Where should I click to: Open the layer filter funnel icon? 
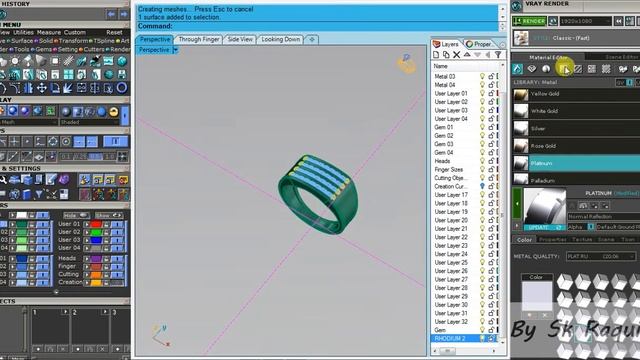point(498,55)
